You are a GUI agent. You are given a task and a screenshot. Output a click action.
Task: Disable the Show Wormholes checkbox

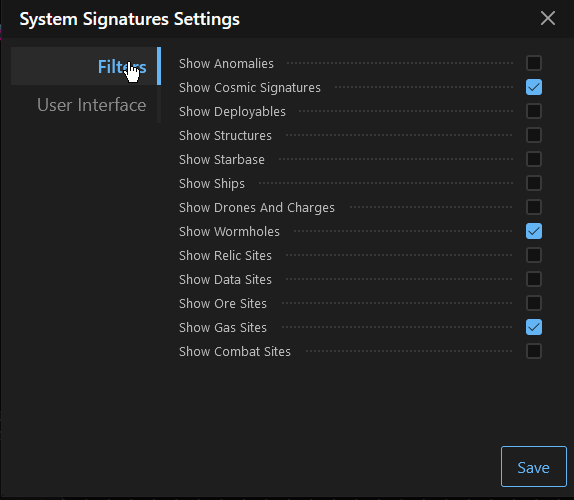click(534, 231)
